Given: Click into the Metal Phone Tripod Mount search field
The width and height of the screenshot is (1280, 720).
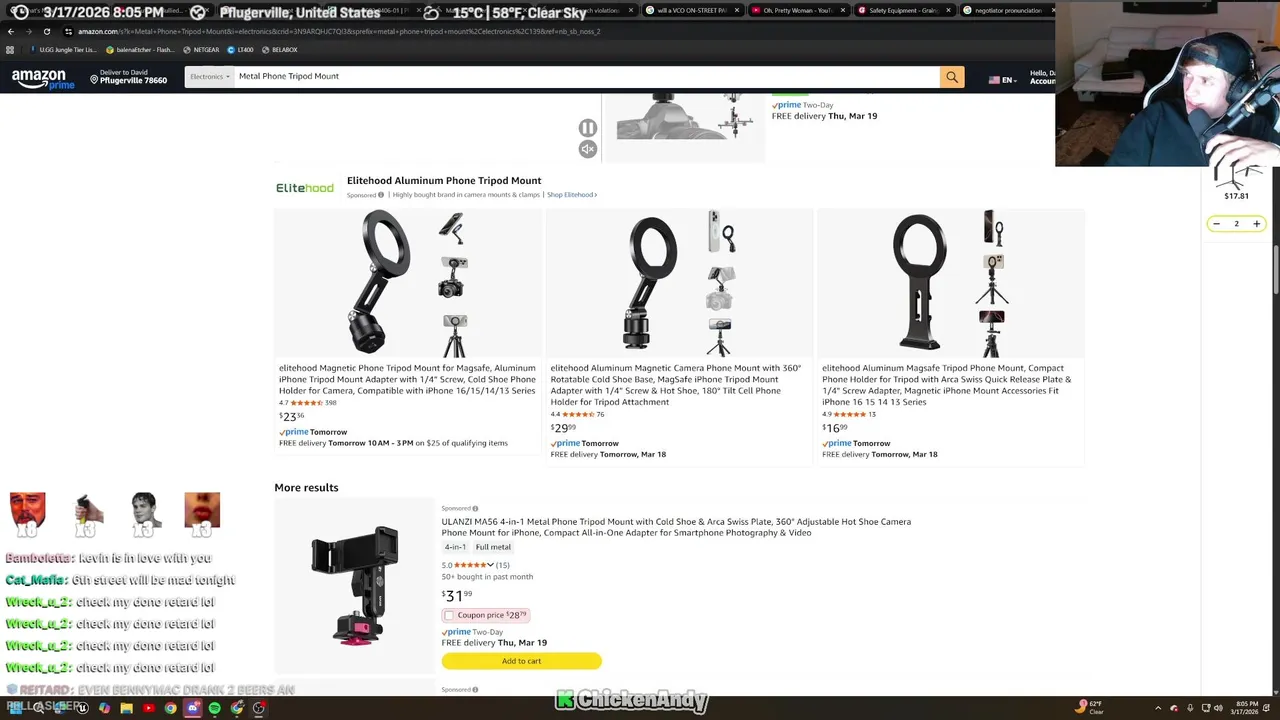Looking at the screenshot, I should 587,77.
